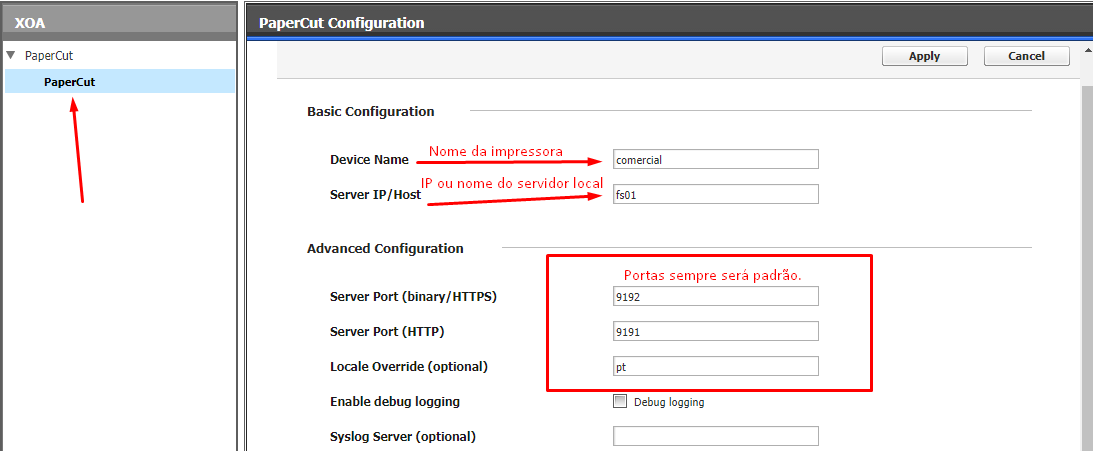Viewport: 1093px width, 451px height.
Task: Enable the Debug logging checkbox
Action: pyautogui.click(x=620, y=401)
